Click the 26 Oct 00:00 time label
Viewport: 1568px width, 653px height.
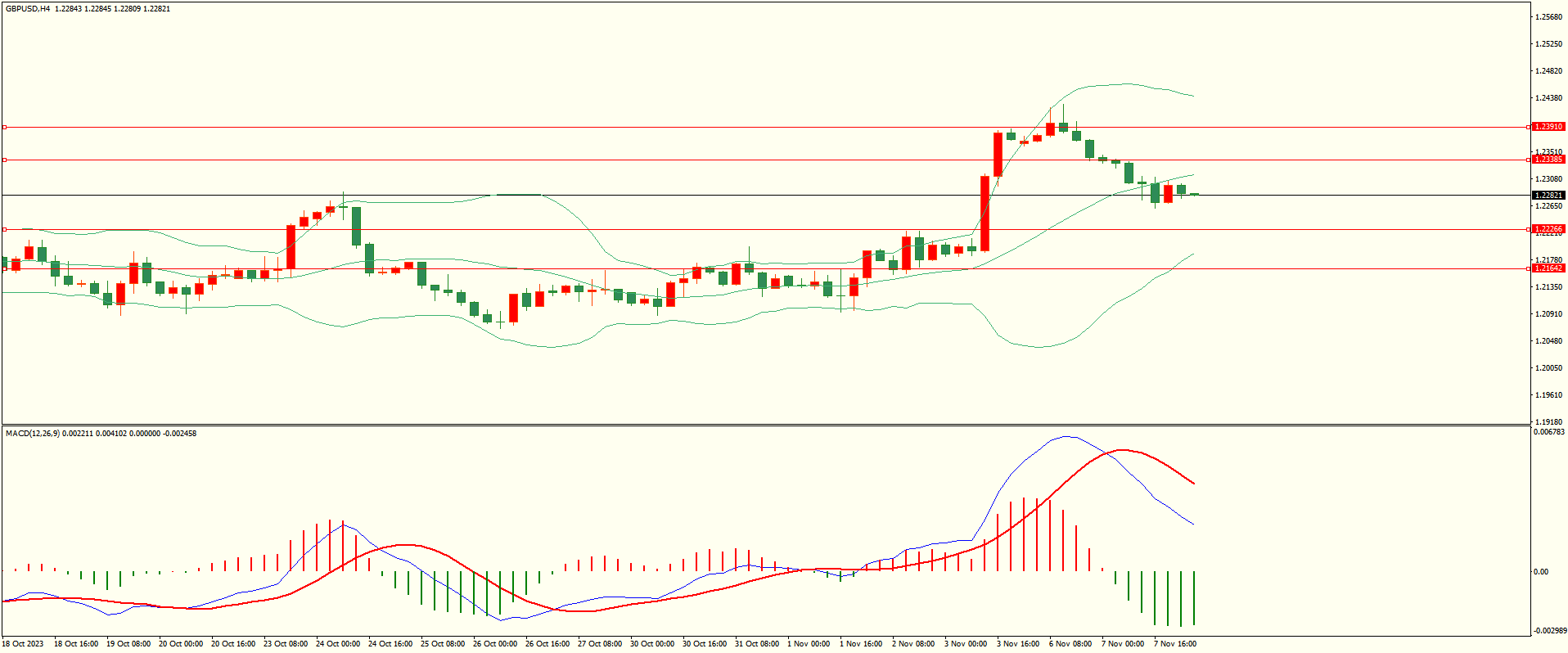(495, 644)
